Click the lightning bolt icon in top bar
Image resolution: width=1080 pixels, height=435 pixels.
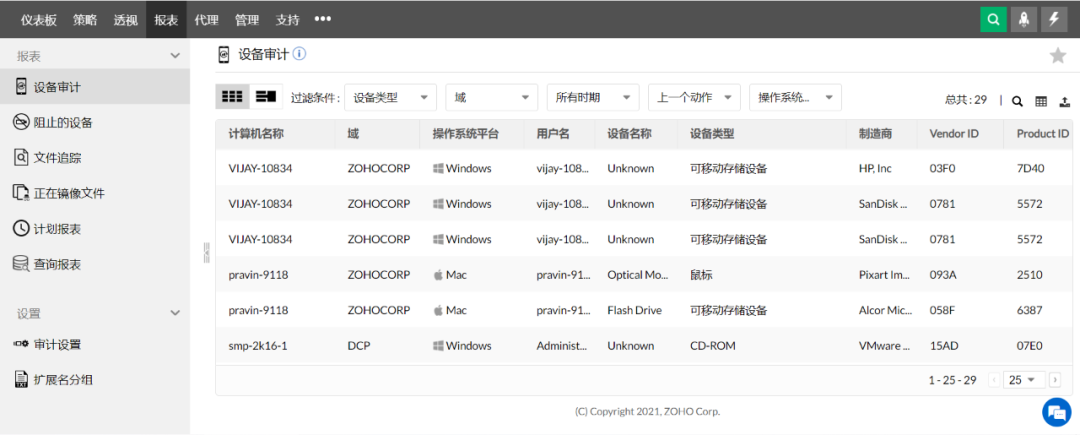click(x=1054, y=19)
